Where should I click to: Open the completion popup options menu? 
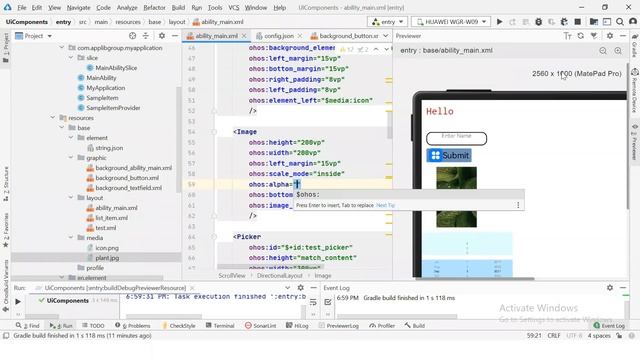click(x=518, y=205)
